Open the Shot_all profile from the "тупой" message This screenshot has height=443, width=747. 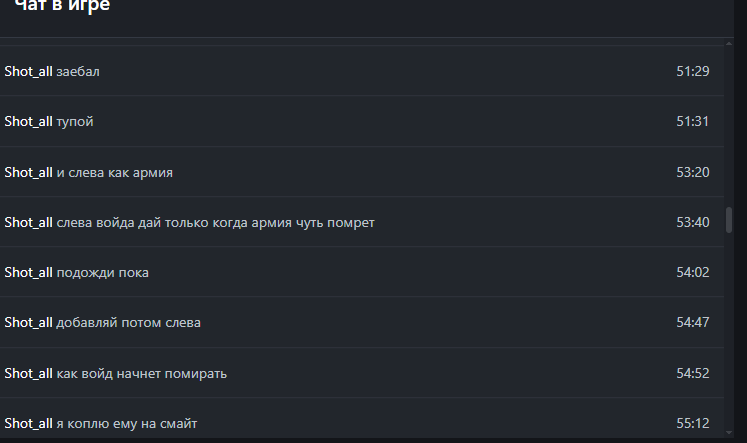pyautogui.click(x=28, y=121)
